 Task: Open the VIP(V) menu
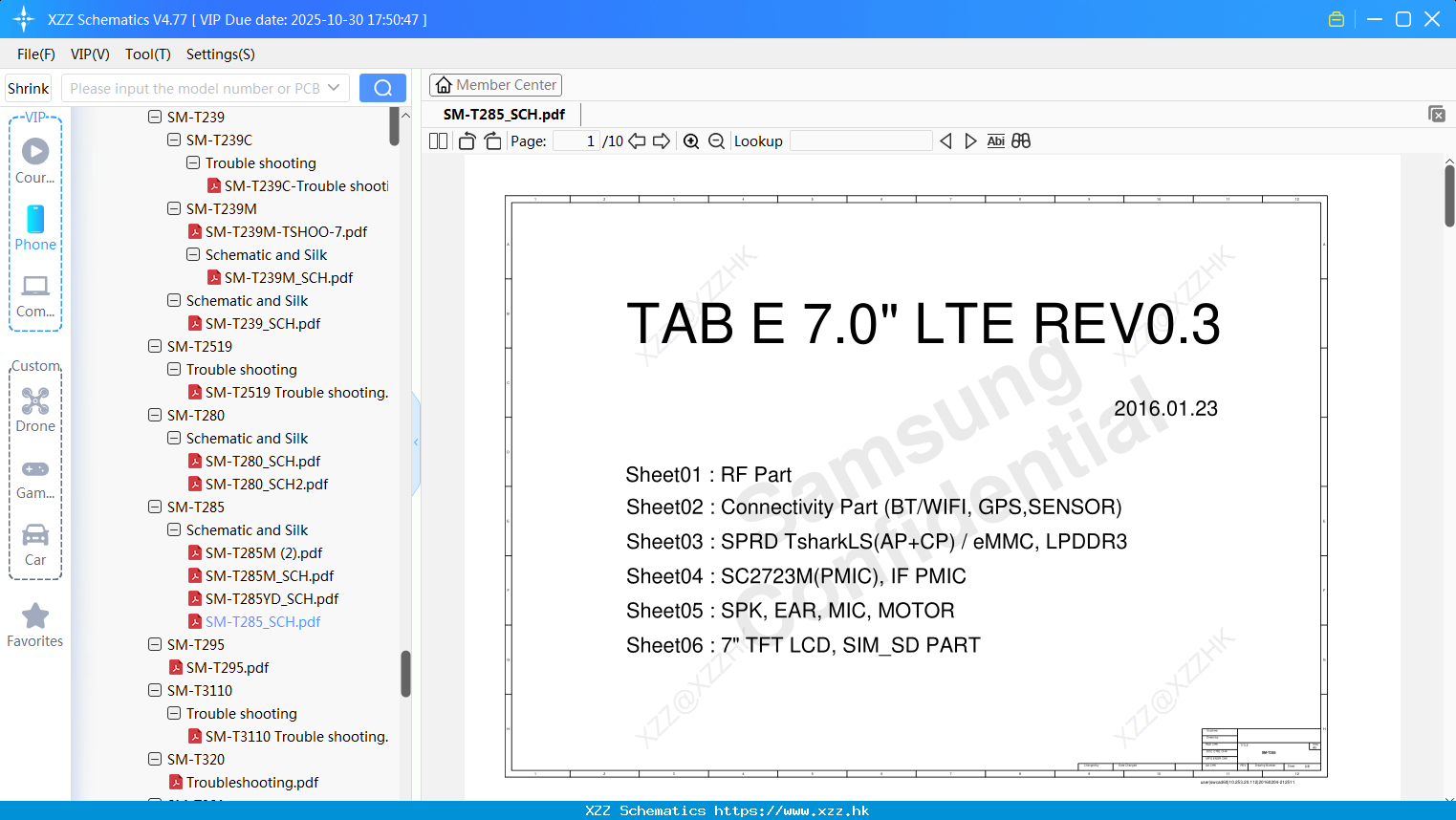(90, 54)
